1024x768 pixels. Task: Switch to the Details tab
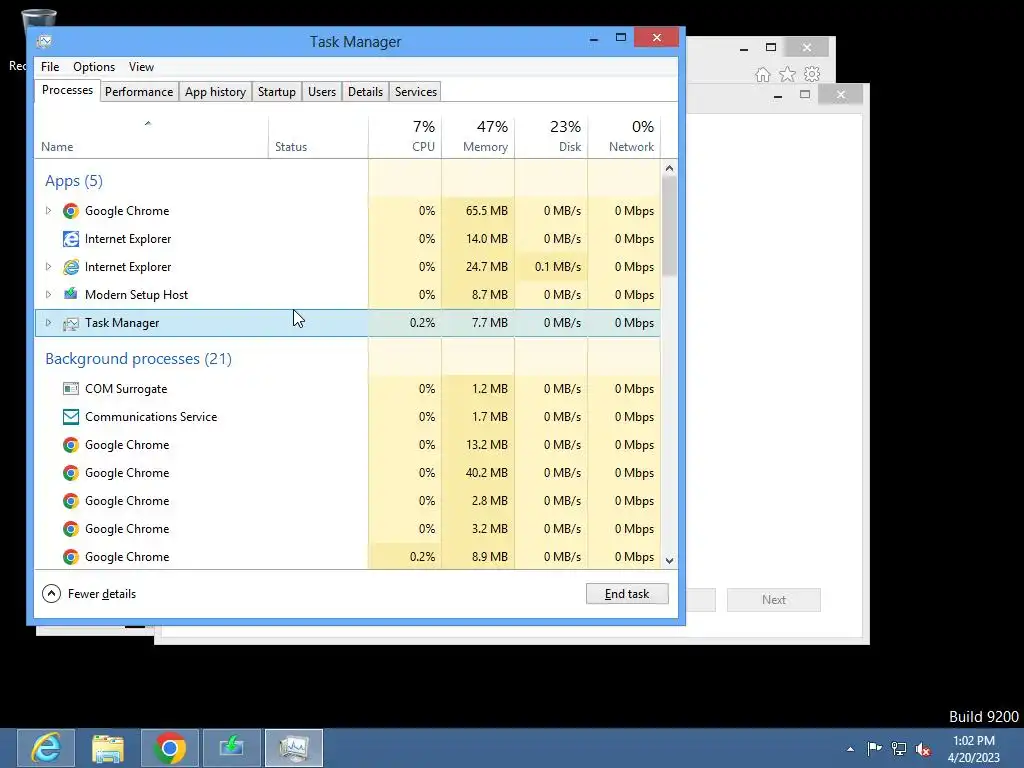(x=365, y=92)
